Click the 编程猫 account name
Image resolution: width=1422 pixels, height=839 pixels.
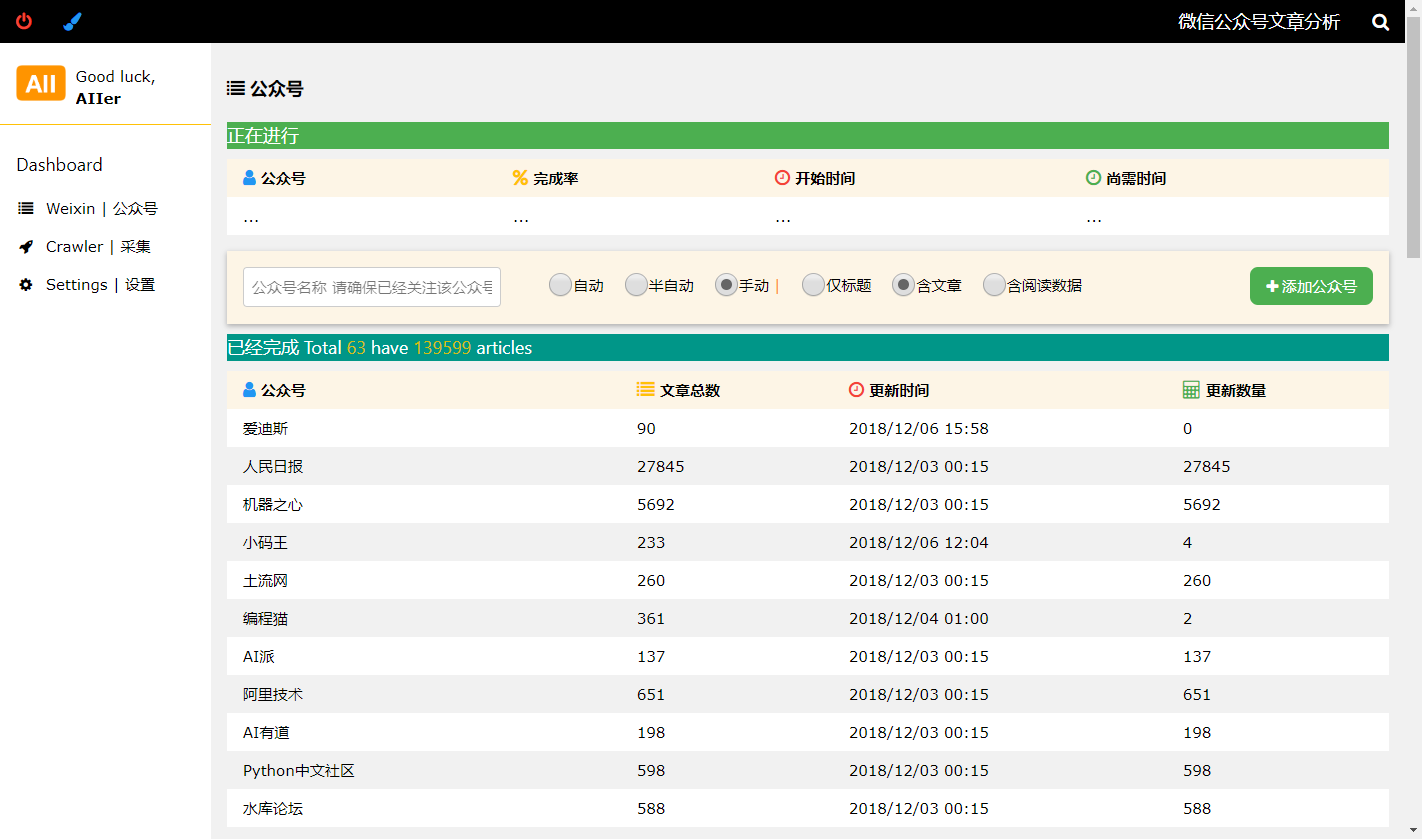click(x=265, y=618)
